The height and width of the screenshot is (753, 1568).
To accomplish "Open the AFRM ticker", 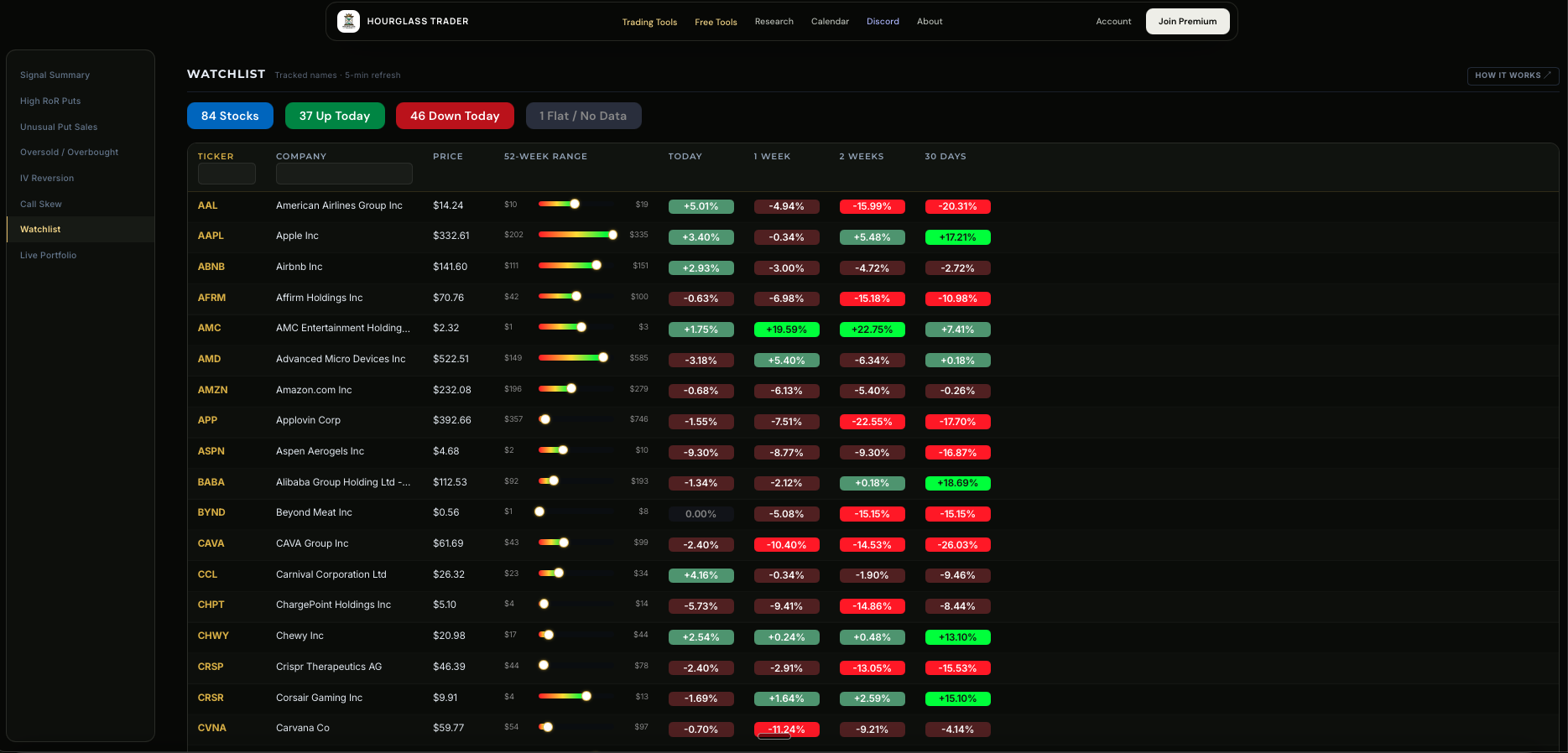I will pos(211,298).
